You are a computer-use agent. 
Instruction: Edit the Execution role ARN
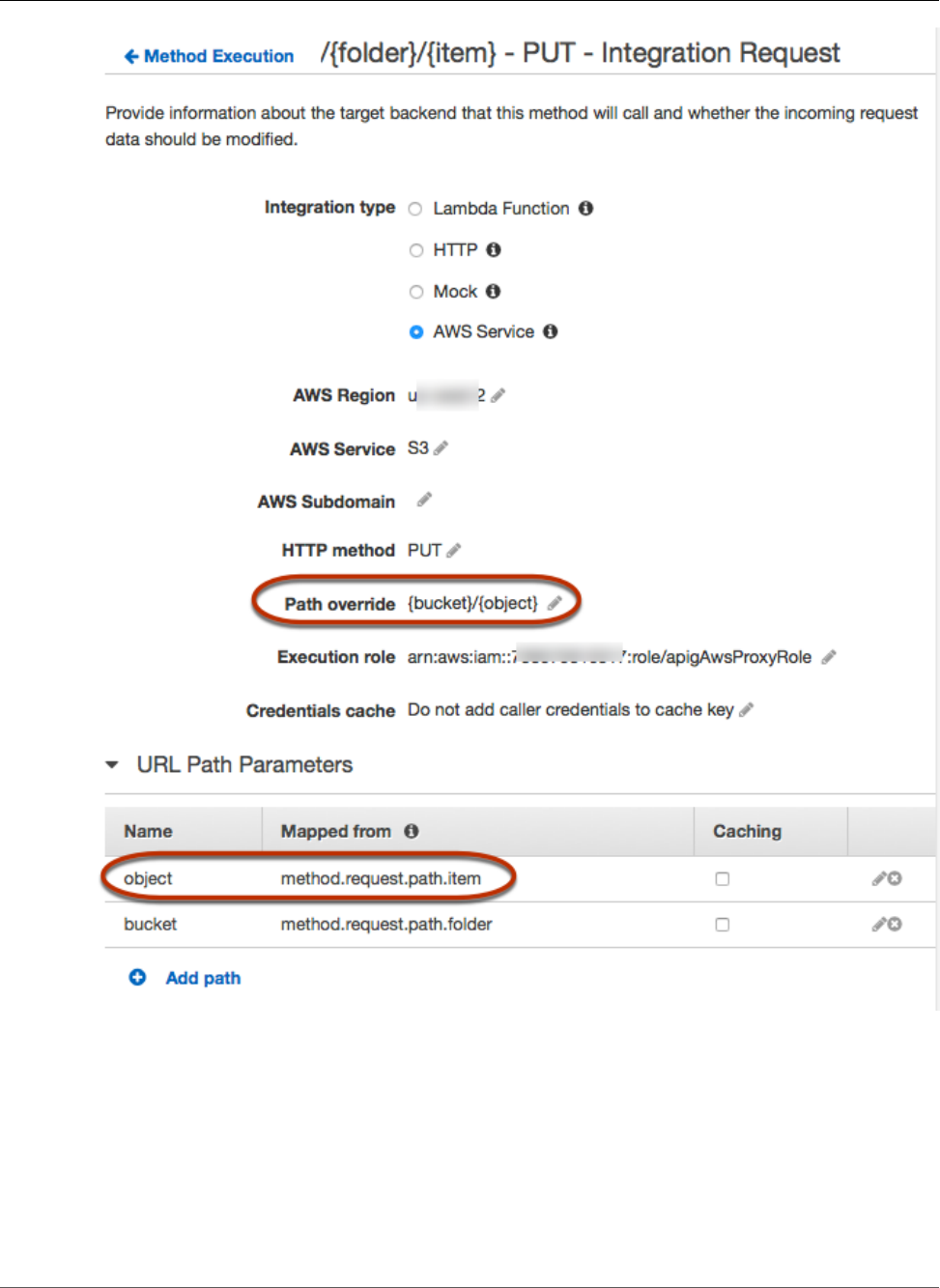coord(828,657)
